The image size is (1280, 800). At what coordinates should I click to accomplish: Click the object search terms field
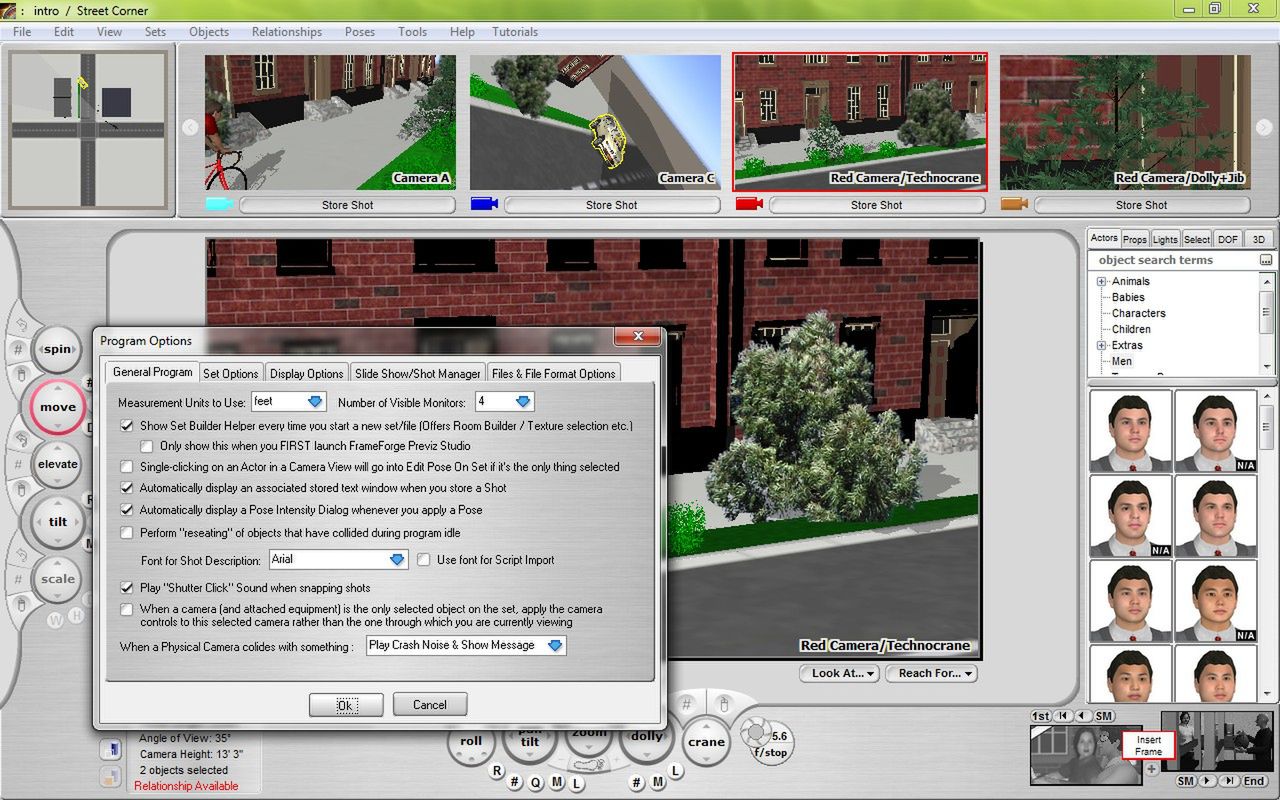click(1172, 260)
